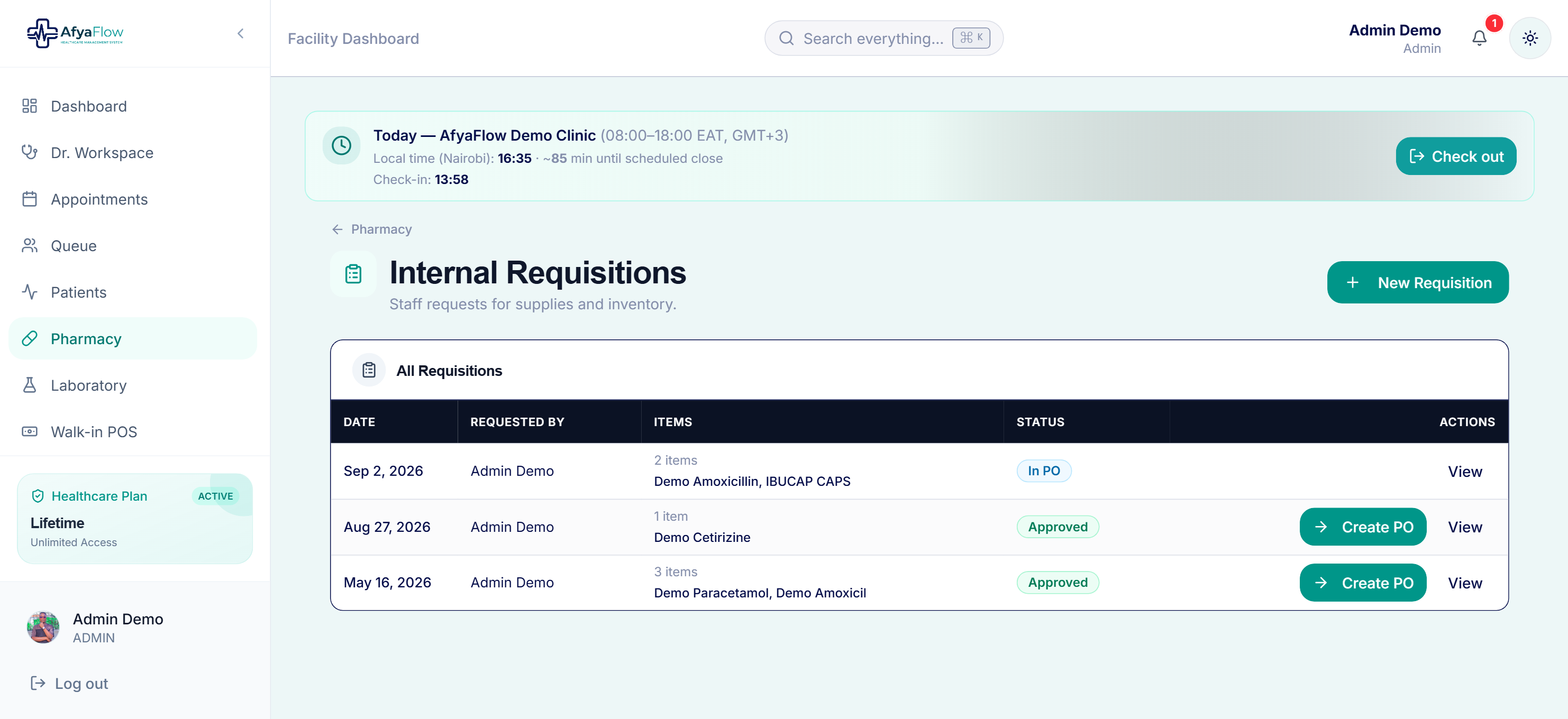Click the Demo Paracetamol, Demo Amoxicil text
Viewport: 1568px width, 719px height.
click(x=760, y=593)
